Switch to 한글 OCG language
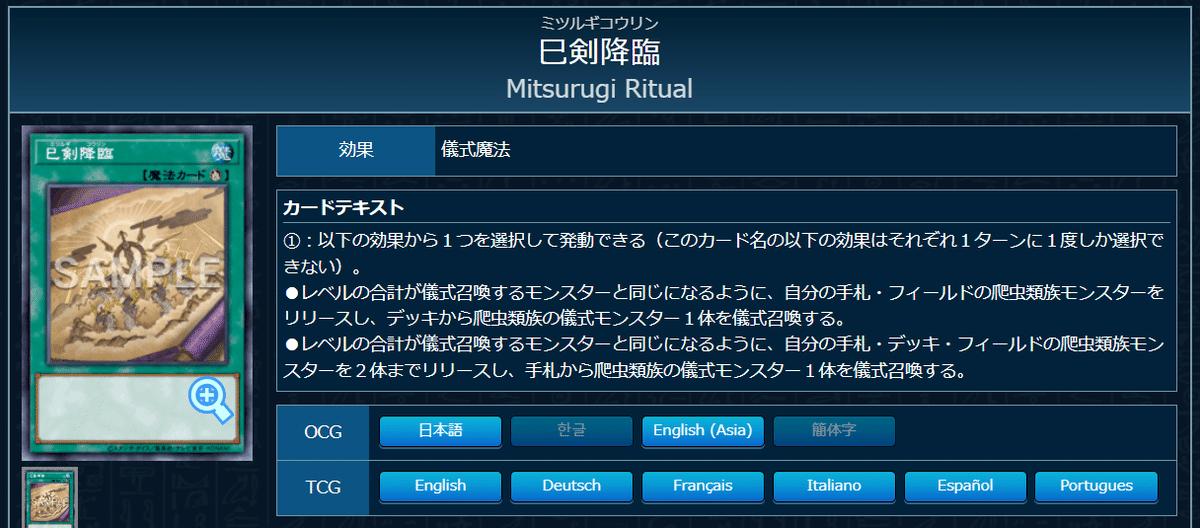The image size is (1200, 528). [572, 431]
